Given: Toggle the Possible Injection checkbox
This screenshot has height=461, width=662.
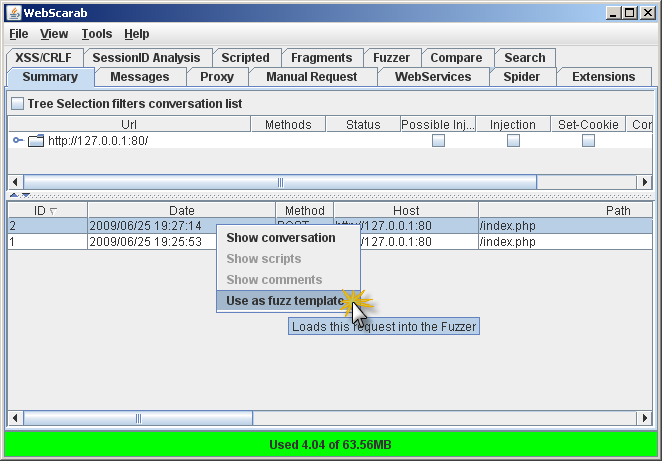Looking at the screenshot, I should (x=438, y=141).
